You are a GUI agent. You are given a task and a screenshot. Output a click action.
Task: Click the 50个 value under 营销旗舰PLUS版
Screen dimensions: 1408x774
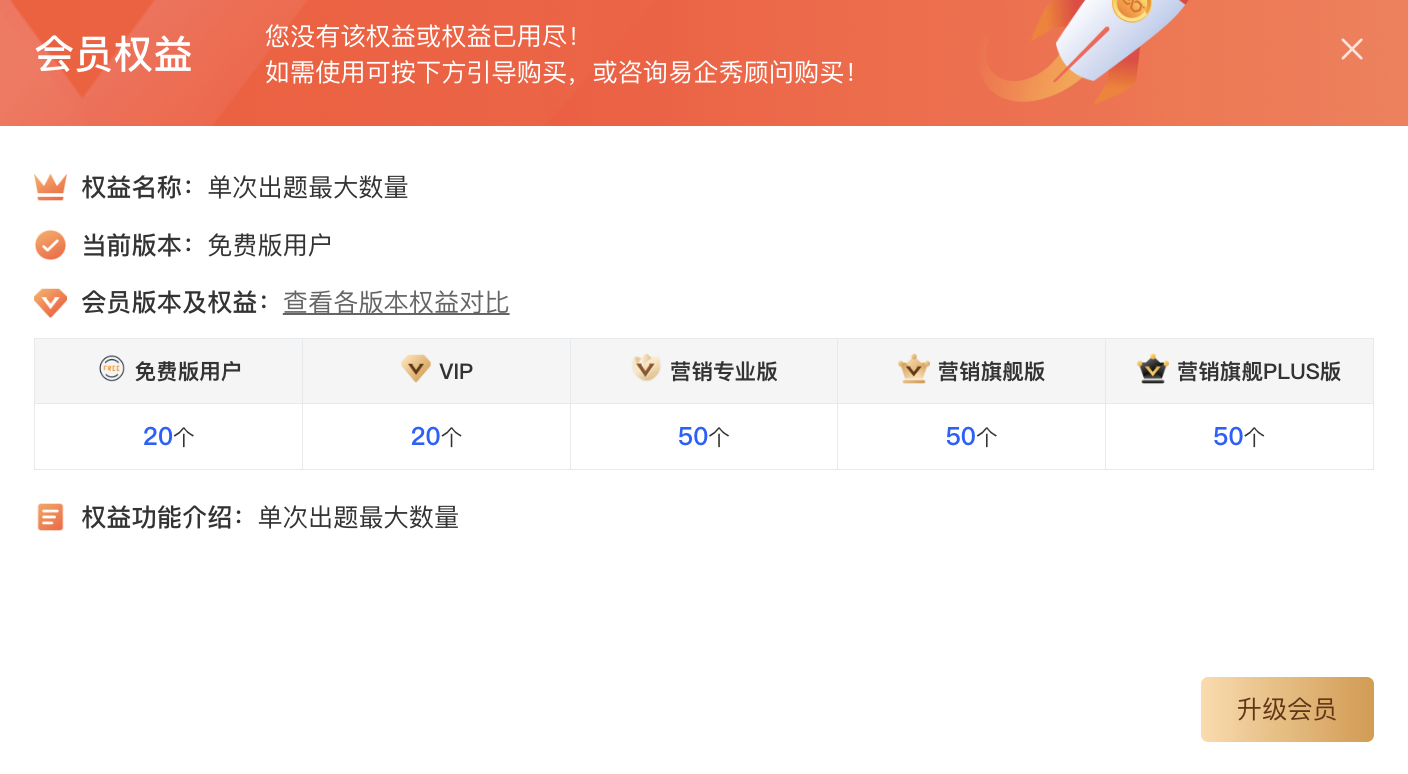coord(1239,437)
